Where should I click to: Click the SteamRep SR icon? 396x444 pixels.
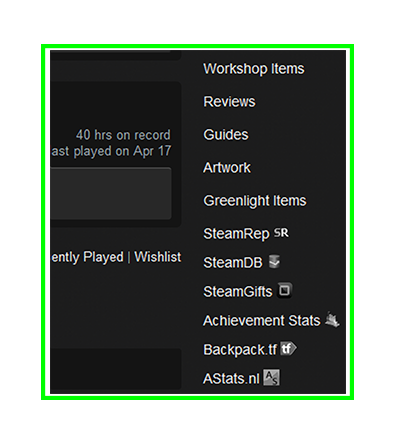[281, 233]
